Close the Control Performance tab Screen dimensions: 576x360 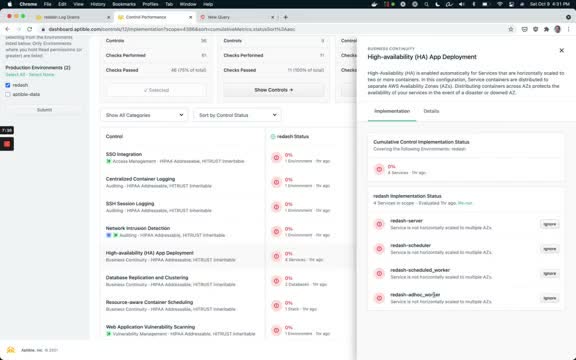pyautogui.click(x=190, y=17)
